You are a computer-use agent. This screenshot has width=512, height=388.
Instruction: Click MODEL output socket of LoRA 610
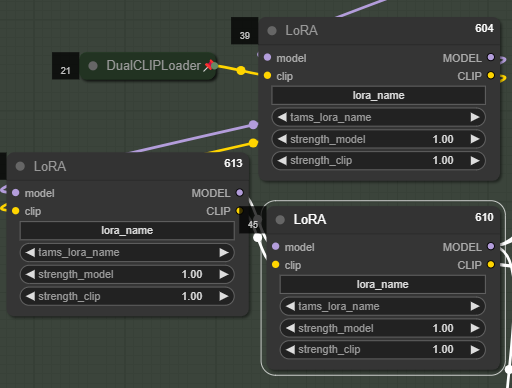click(491, 246)
